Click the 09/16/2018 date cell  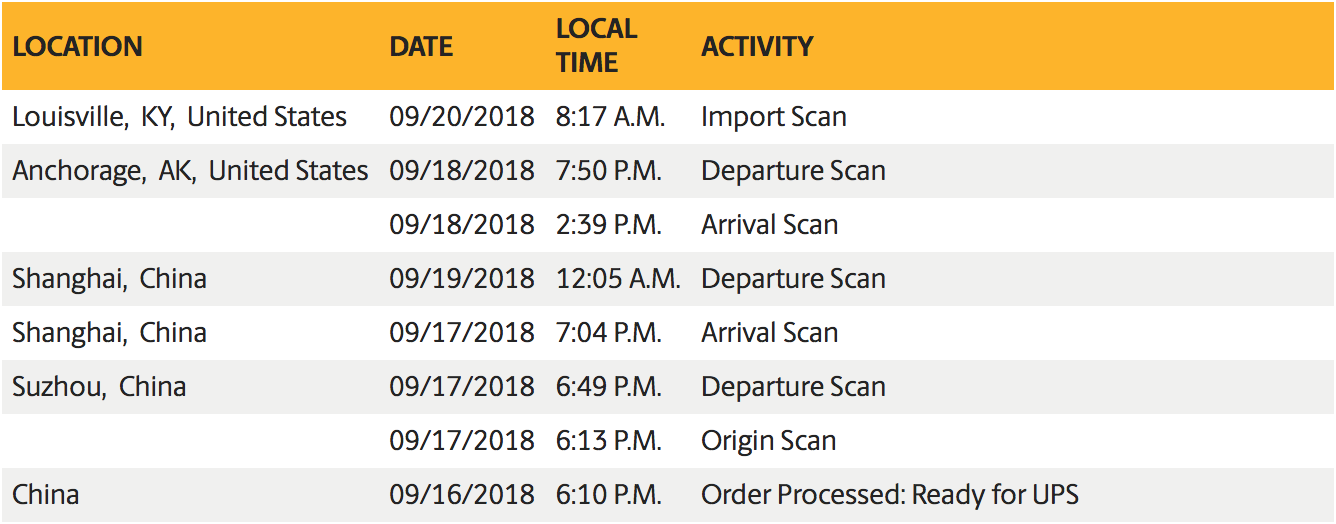[x=462, y=495]
